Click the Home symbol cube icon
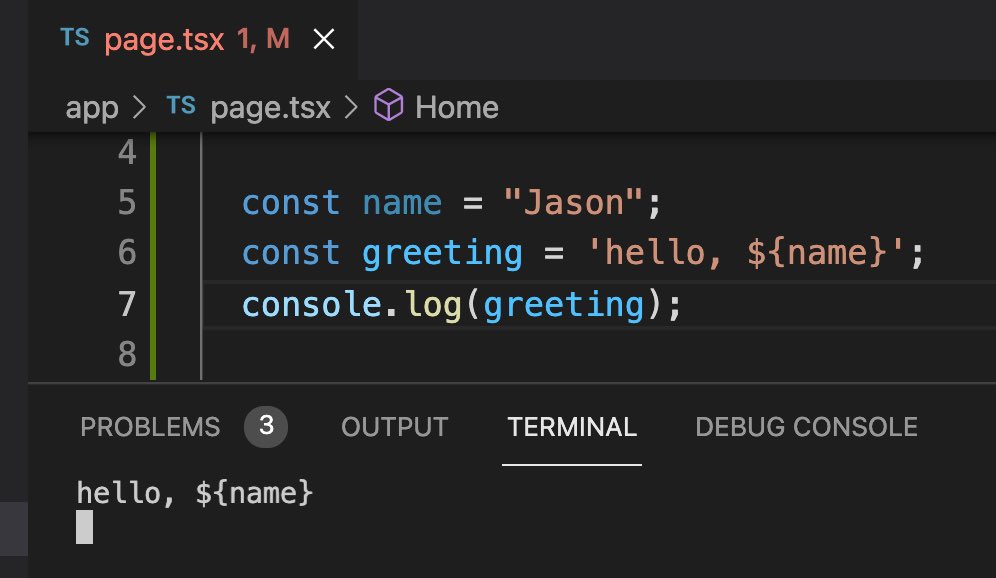The height and width of the screenshot is (578, 996). [x=388, y=105]
